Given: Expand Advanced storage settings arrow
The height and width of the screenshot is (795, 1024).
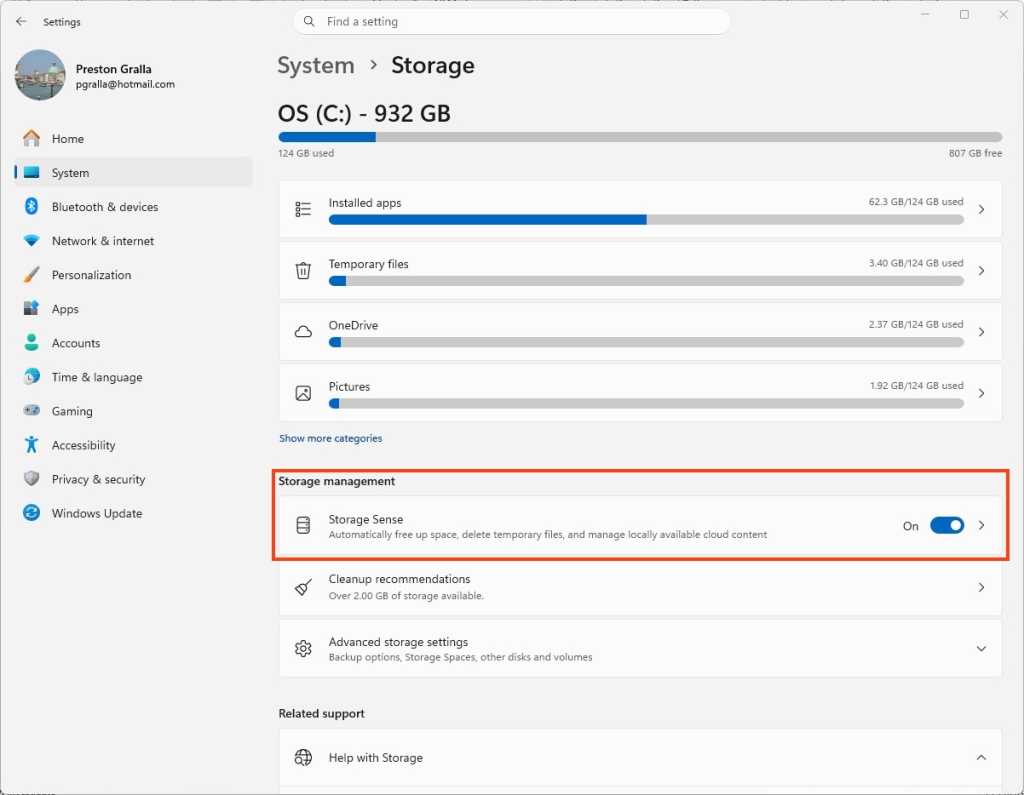Looking at the screenshot, I should (x=981, y=649).
